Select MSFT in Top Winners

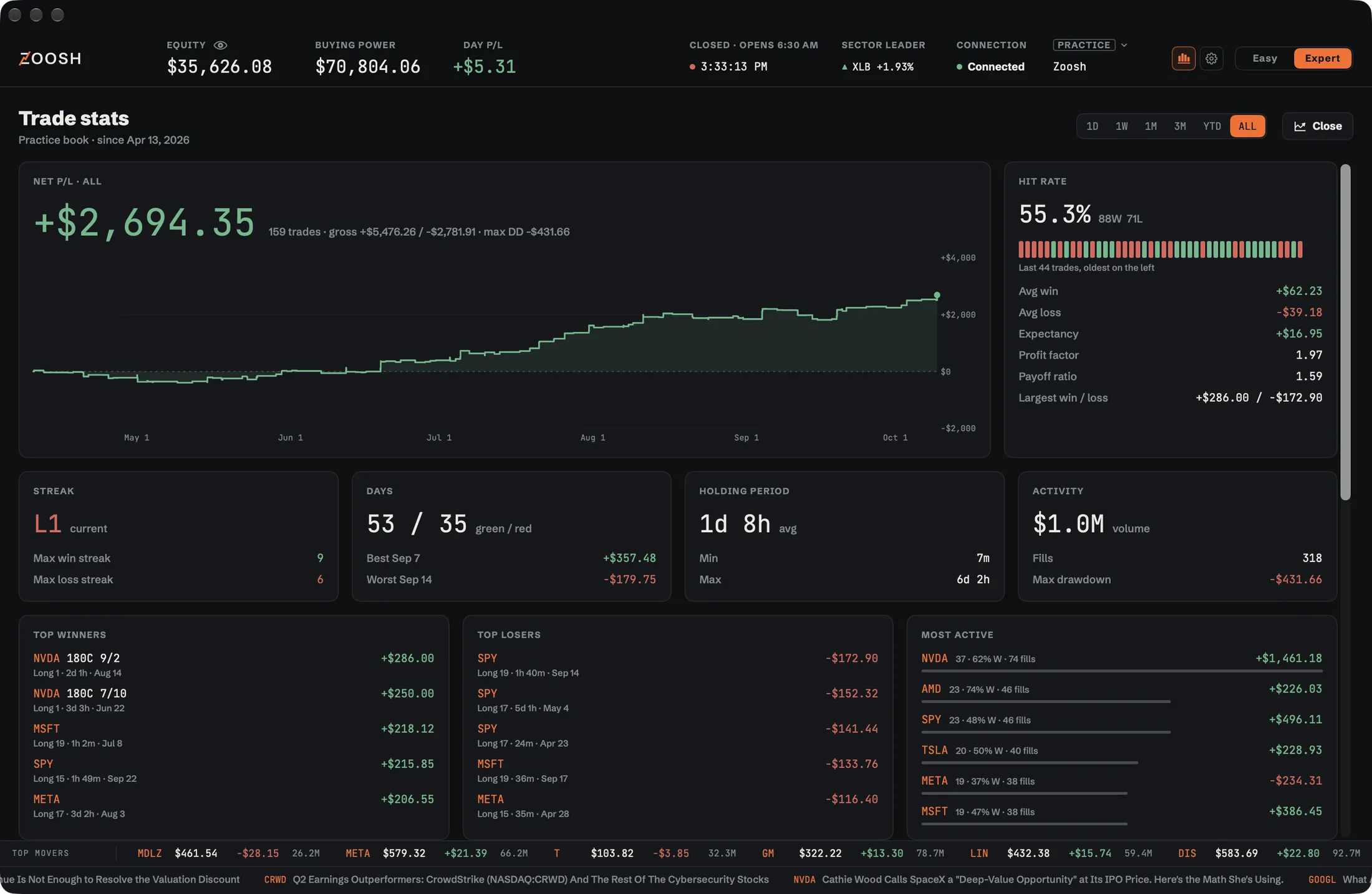[x=233, y=735]
